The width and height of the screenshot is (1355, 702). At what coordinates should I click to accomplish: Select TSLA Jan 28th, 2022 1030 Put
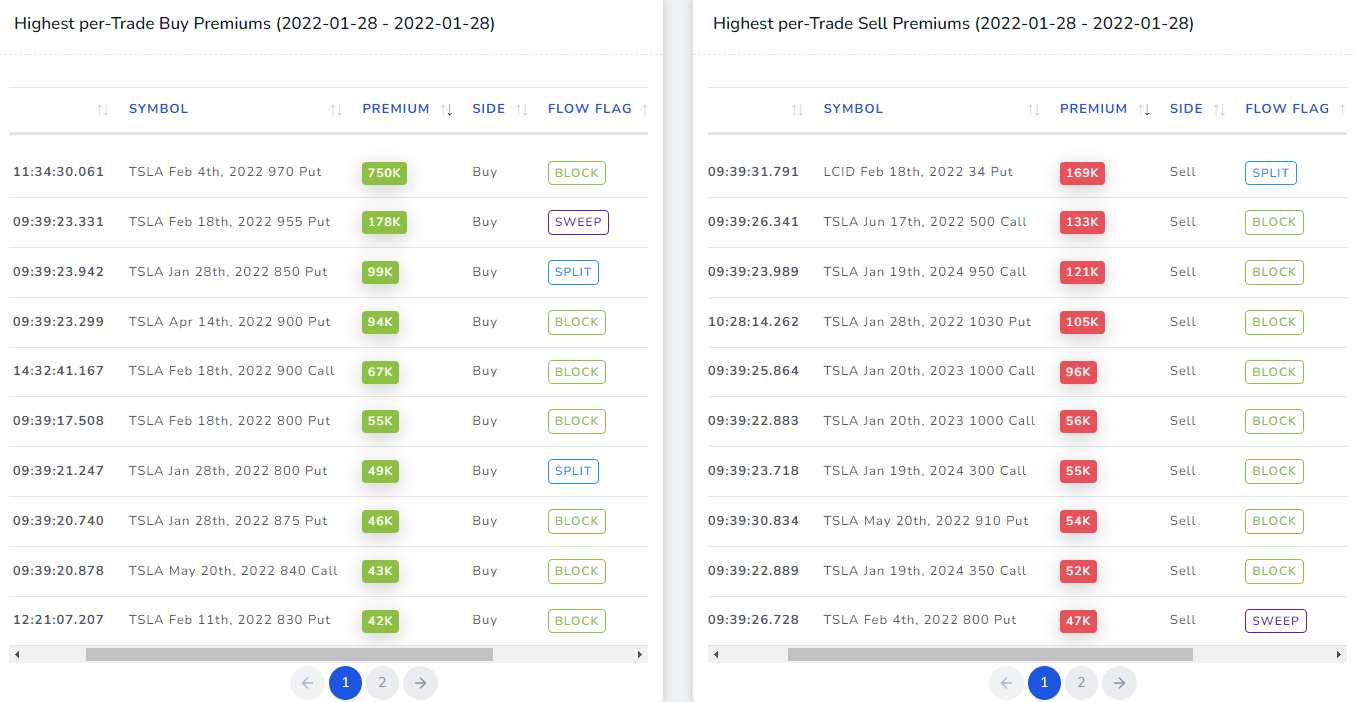(x=927, y=322)
